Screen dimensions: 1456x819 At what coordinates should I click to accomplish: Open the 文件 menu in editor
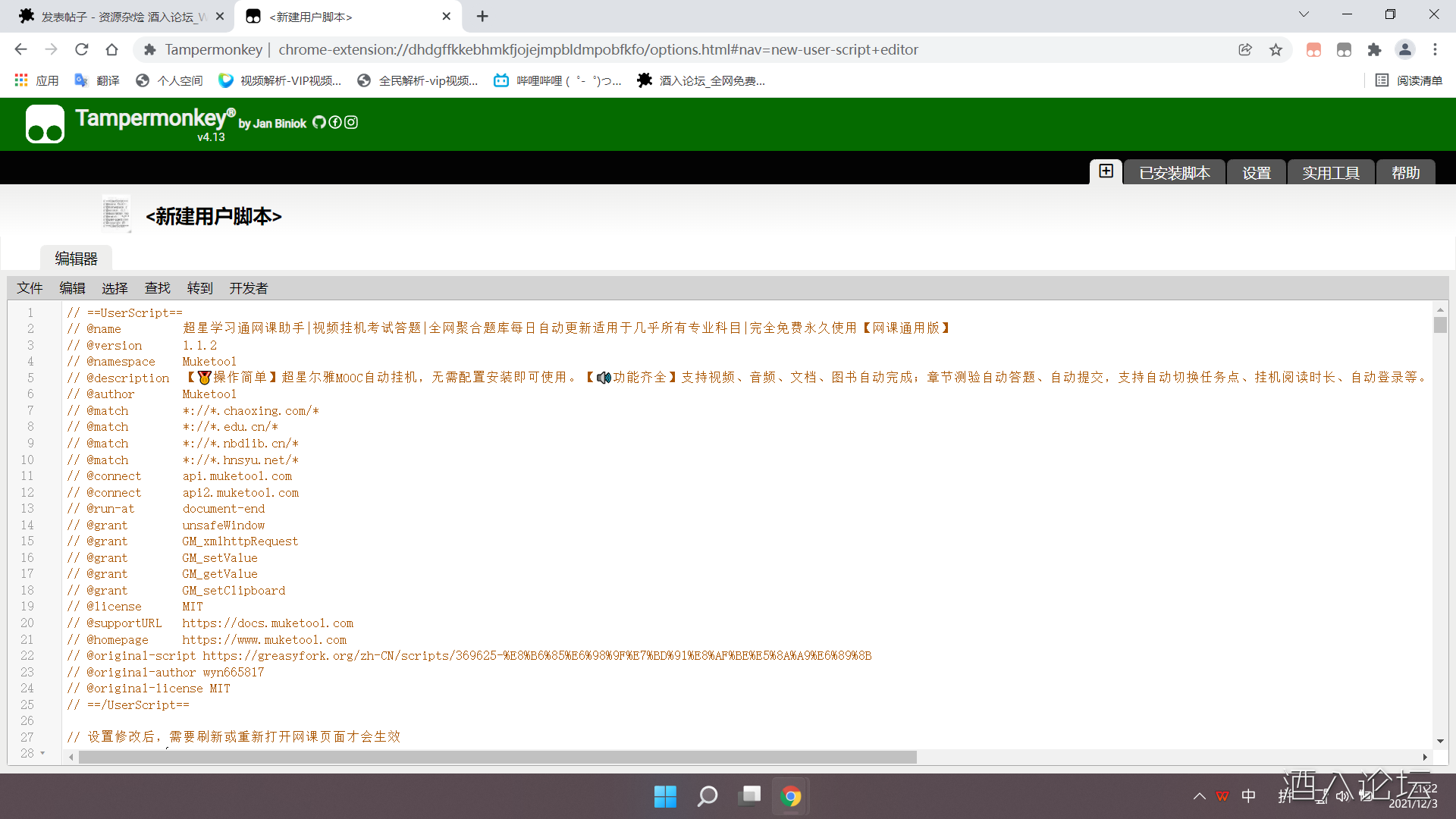point(30,288)
